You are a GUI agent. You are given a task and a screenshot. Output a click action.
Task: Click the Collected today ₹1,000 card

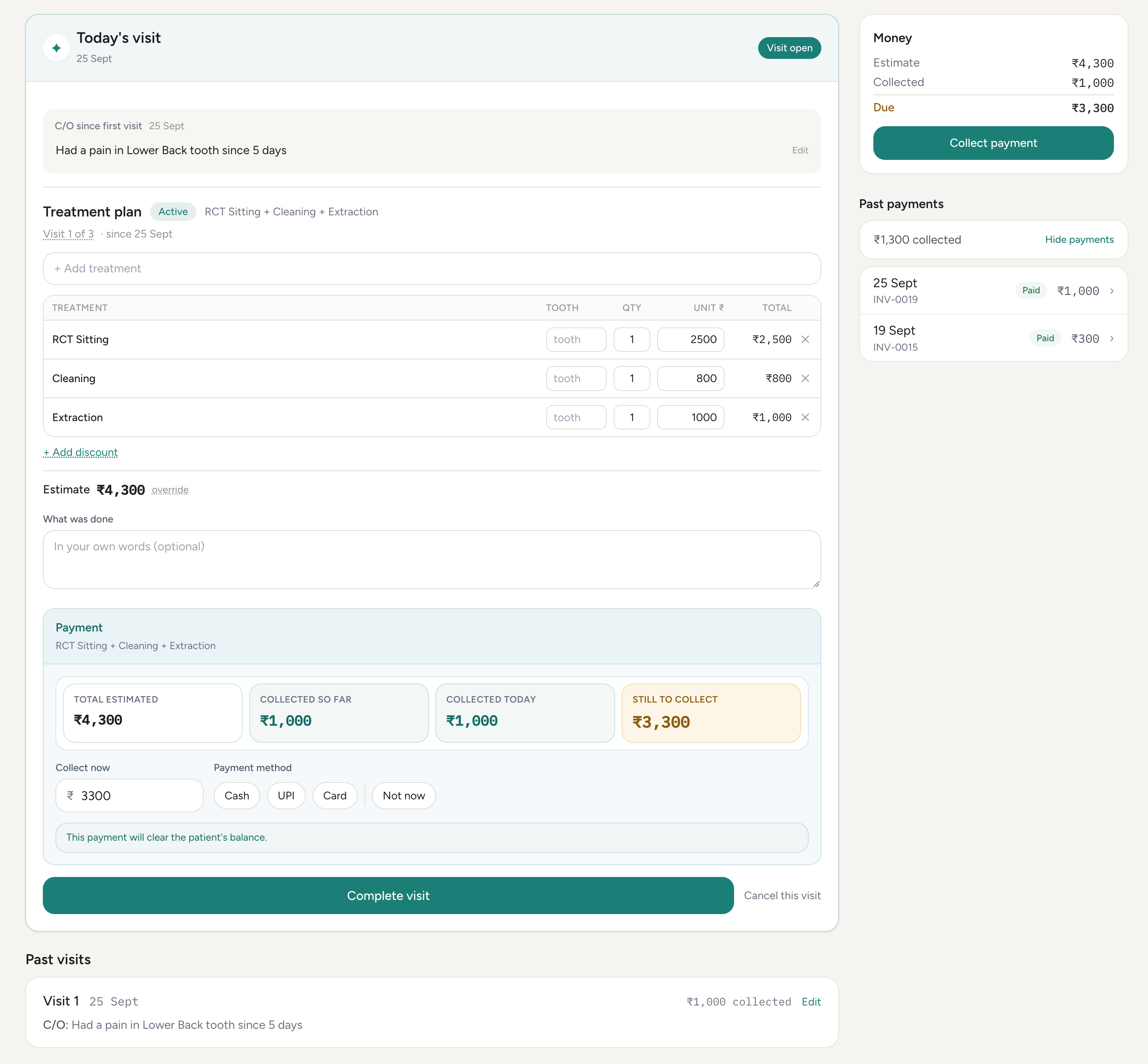coord(525,713)
